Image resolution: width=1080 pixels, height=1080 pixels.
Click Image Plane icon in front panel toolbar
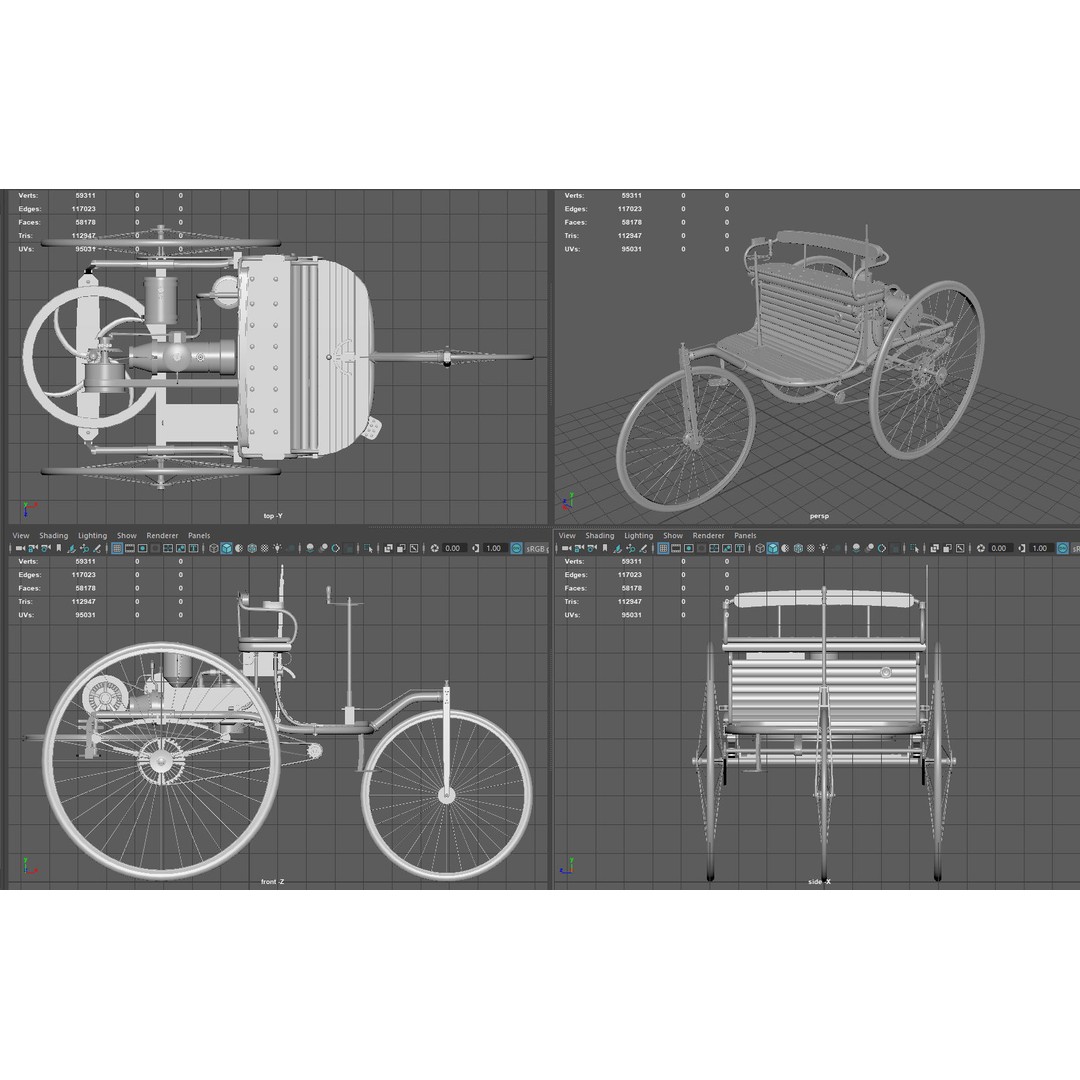coord(72,548)
